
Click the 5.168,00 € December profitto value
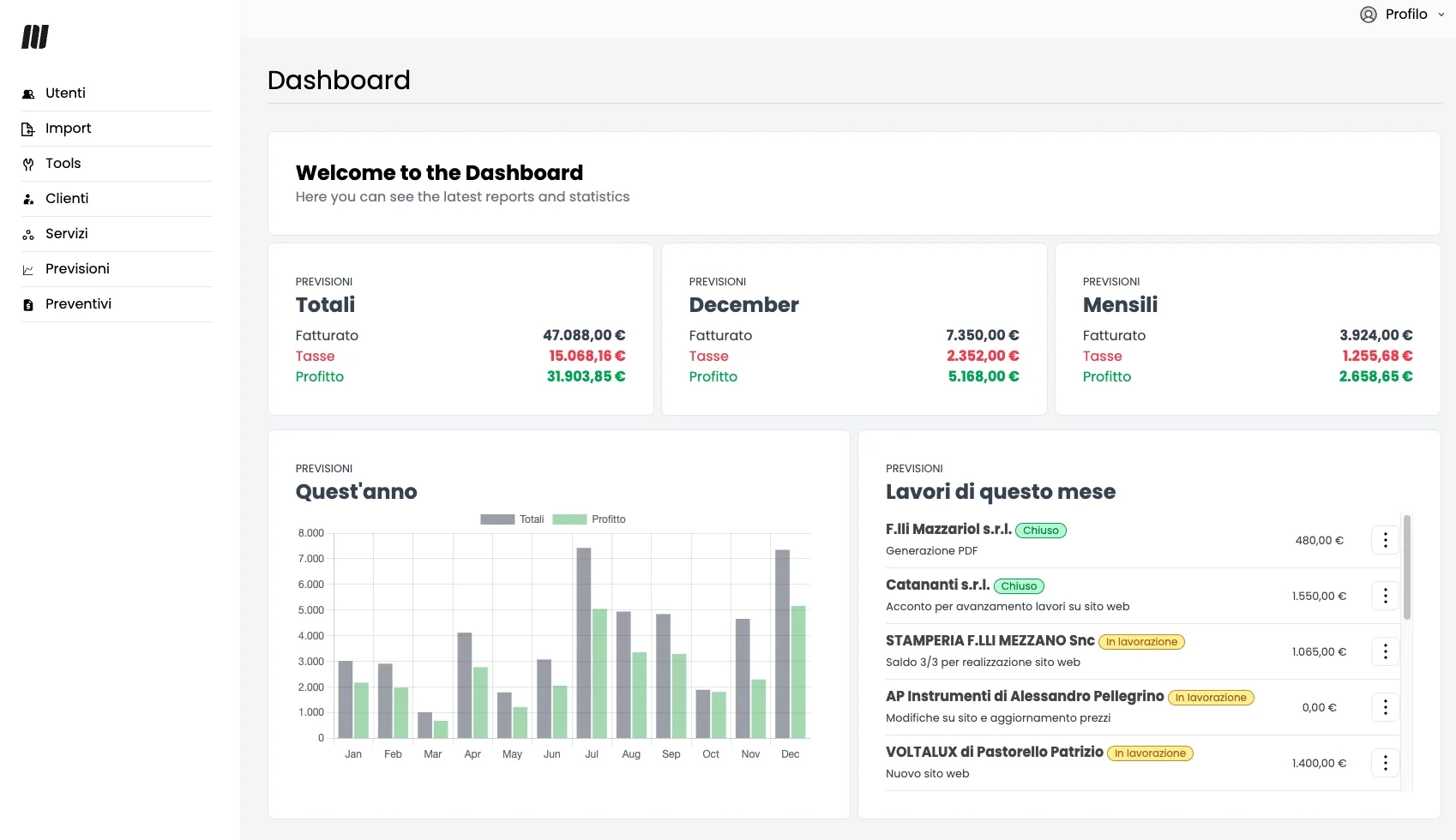(984, 377)
